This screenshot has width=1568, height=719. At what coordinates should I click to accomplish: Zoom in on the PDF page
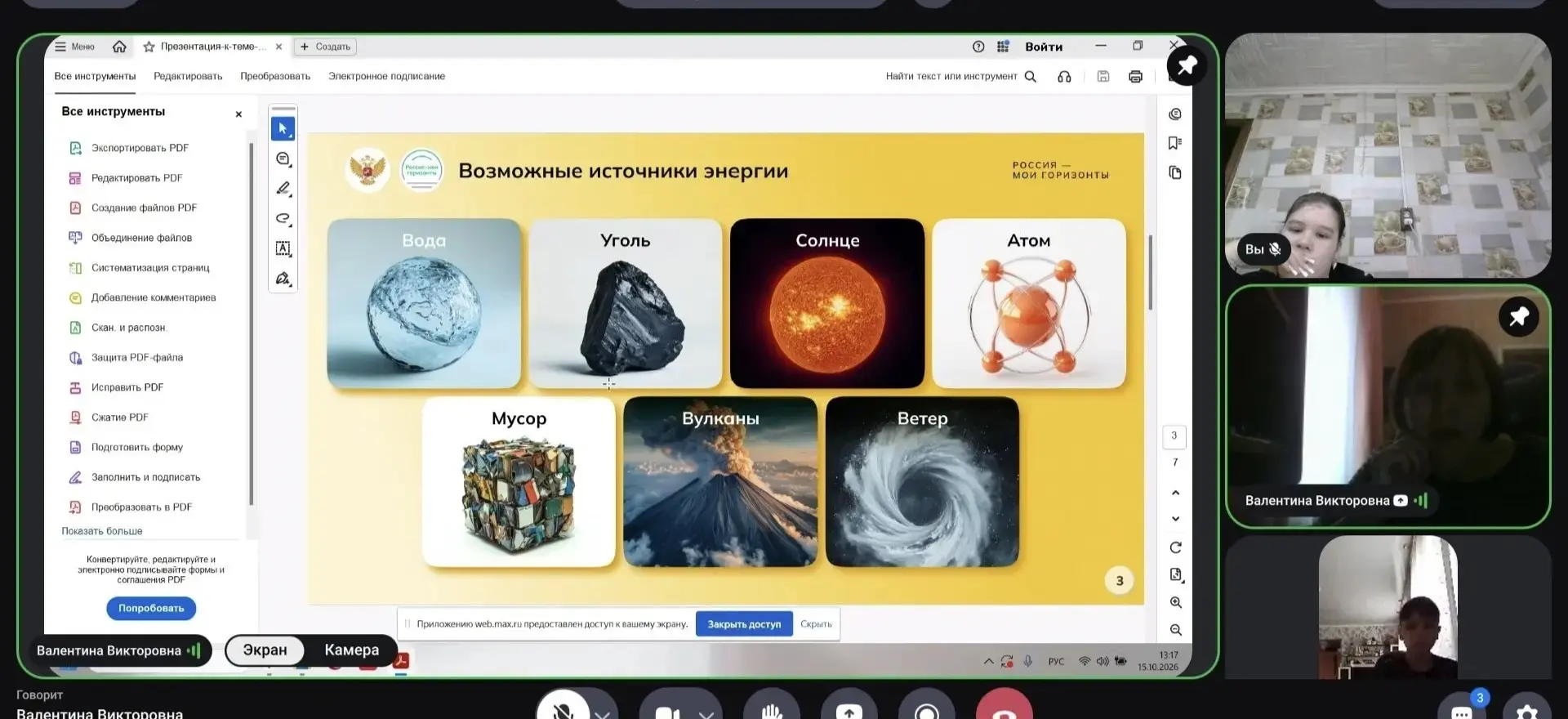coord(1175,602)
